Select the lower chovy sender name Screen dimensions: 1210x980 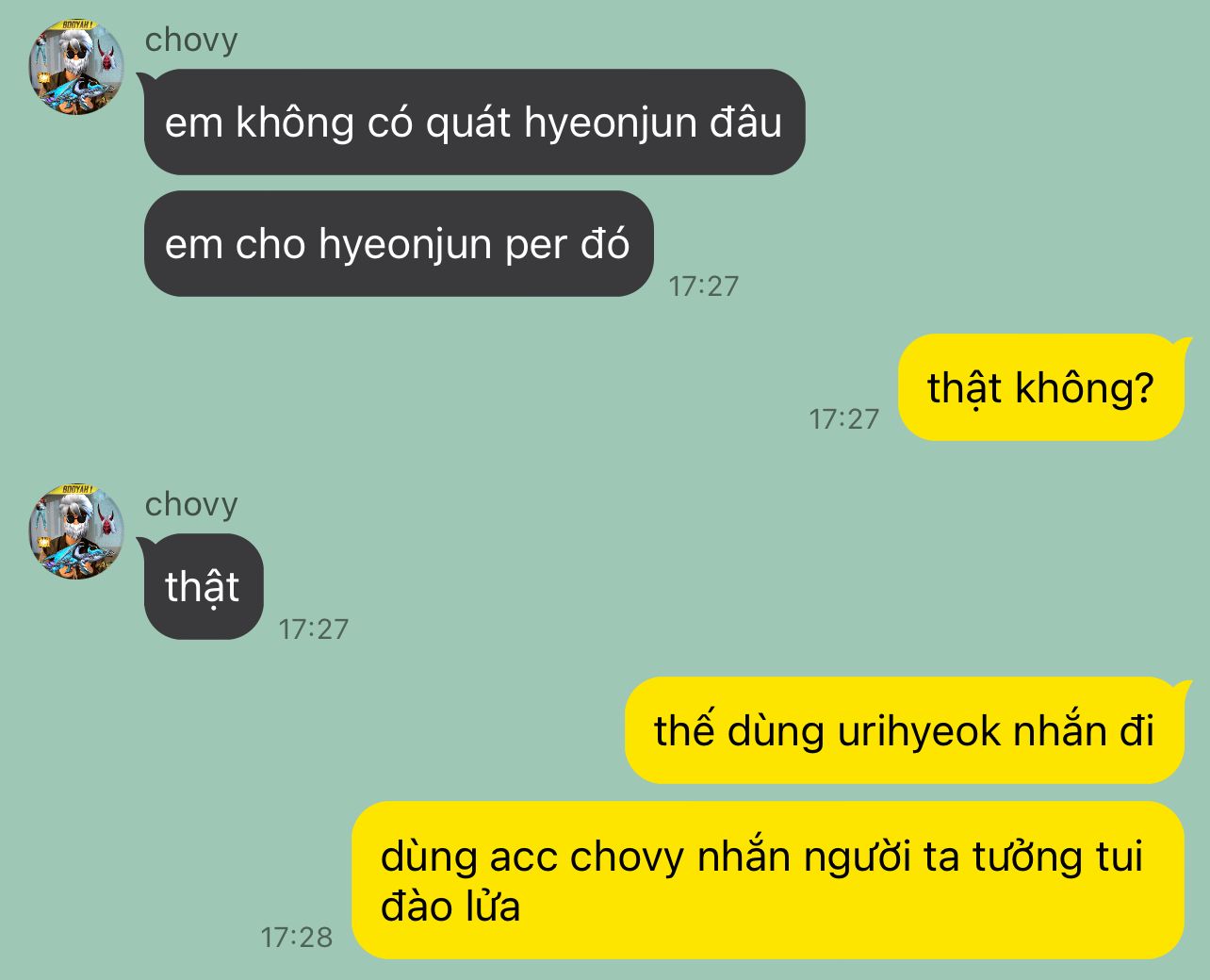pyautogui.click(x=191, y=504)
